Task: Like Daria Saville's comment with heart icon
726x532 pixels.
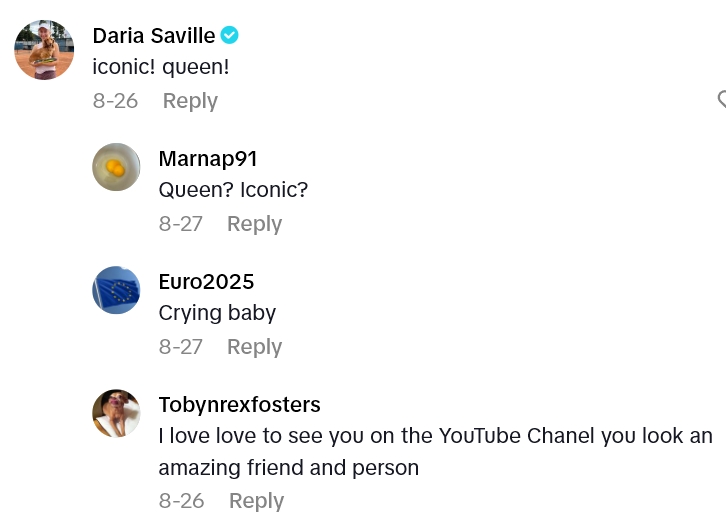Action: click(721, 99)
